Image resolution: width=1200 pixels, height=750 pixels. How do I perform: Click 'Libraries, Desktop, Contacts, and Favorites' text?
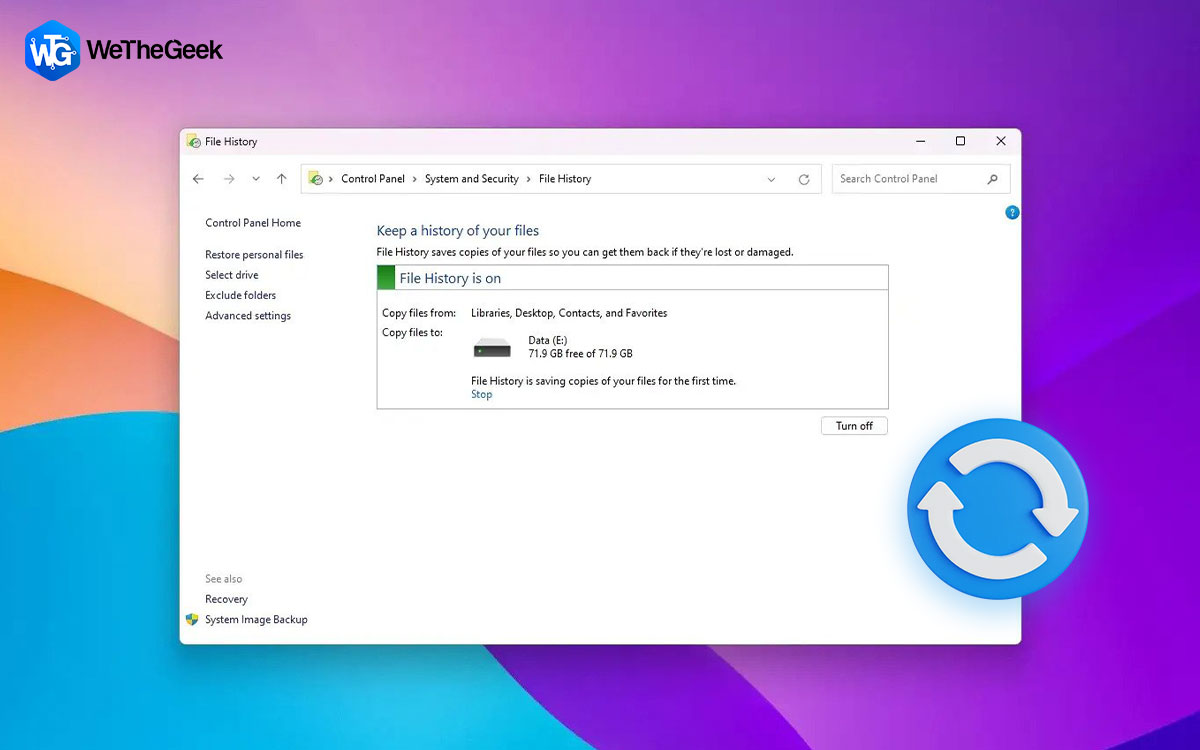coord(569,313)
